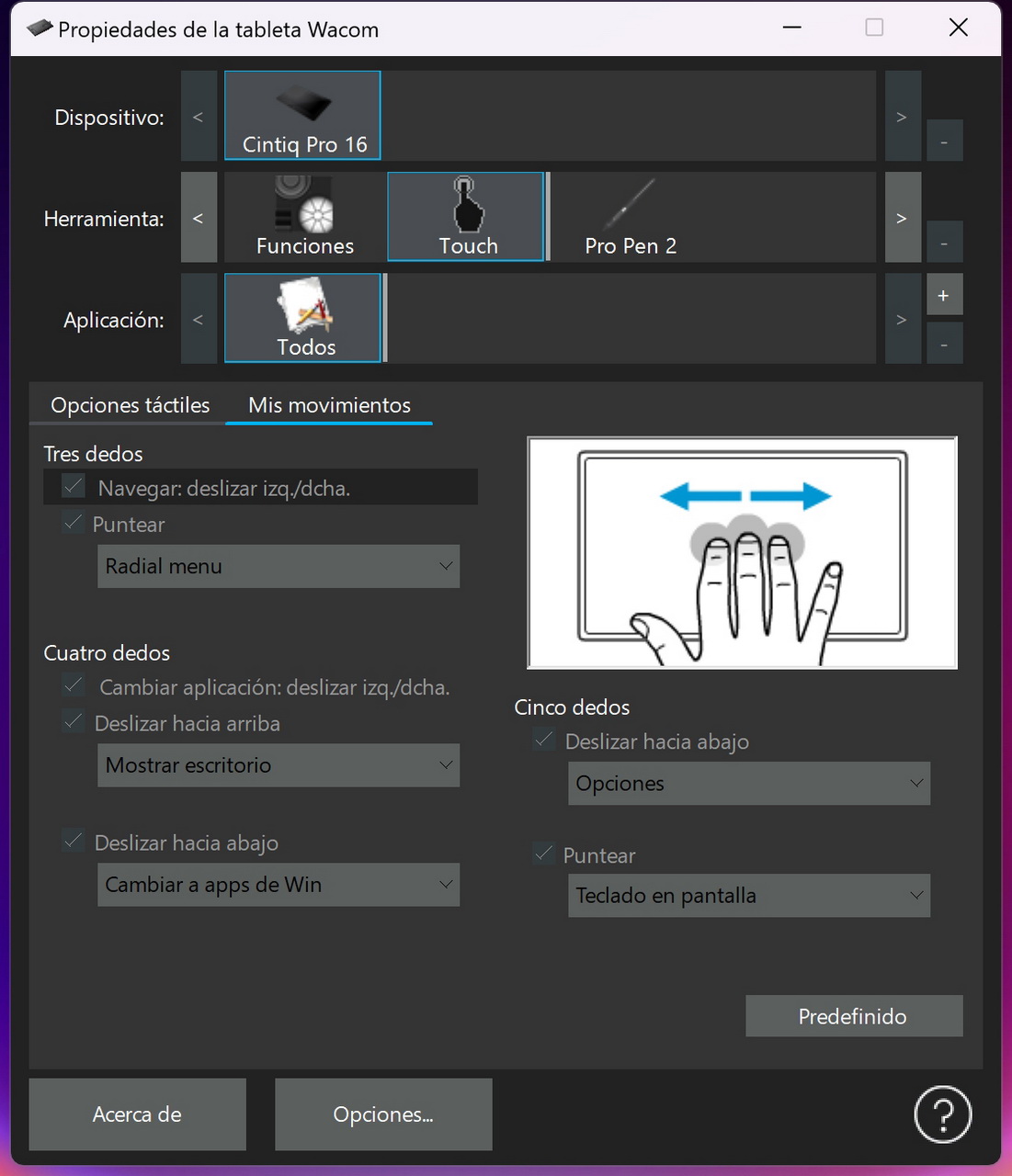
Task: Close the Wacom properties window
Action: point(959,28)
